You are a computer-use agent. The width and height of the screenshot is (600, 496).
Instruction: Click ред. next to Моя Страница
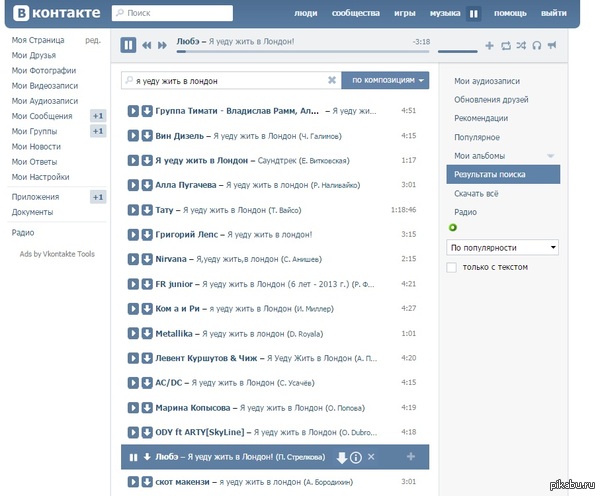click(x=93, y=40)
